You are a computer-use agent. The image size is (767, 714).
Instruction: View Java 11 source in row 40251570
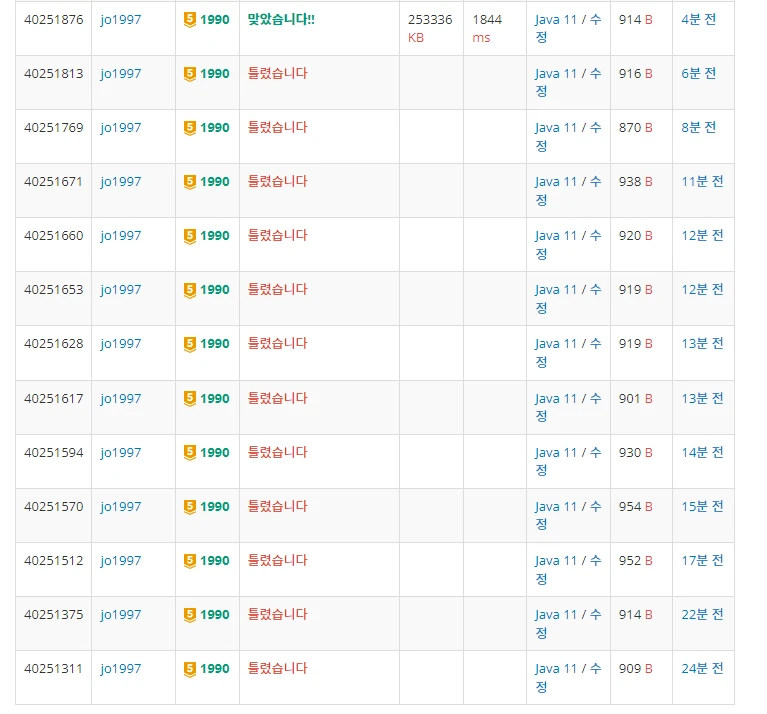pyautogui.click(x=556, y=507)
